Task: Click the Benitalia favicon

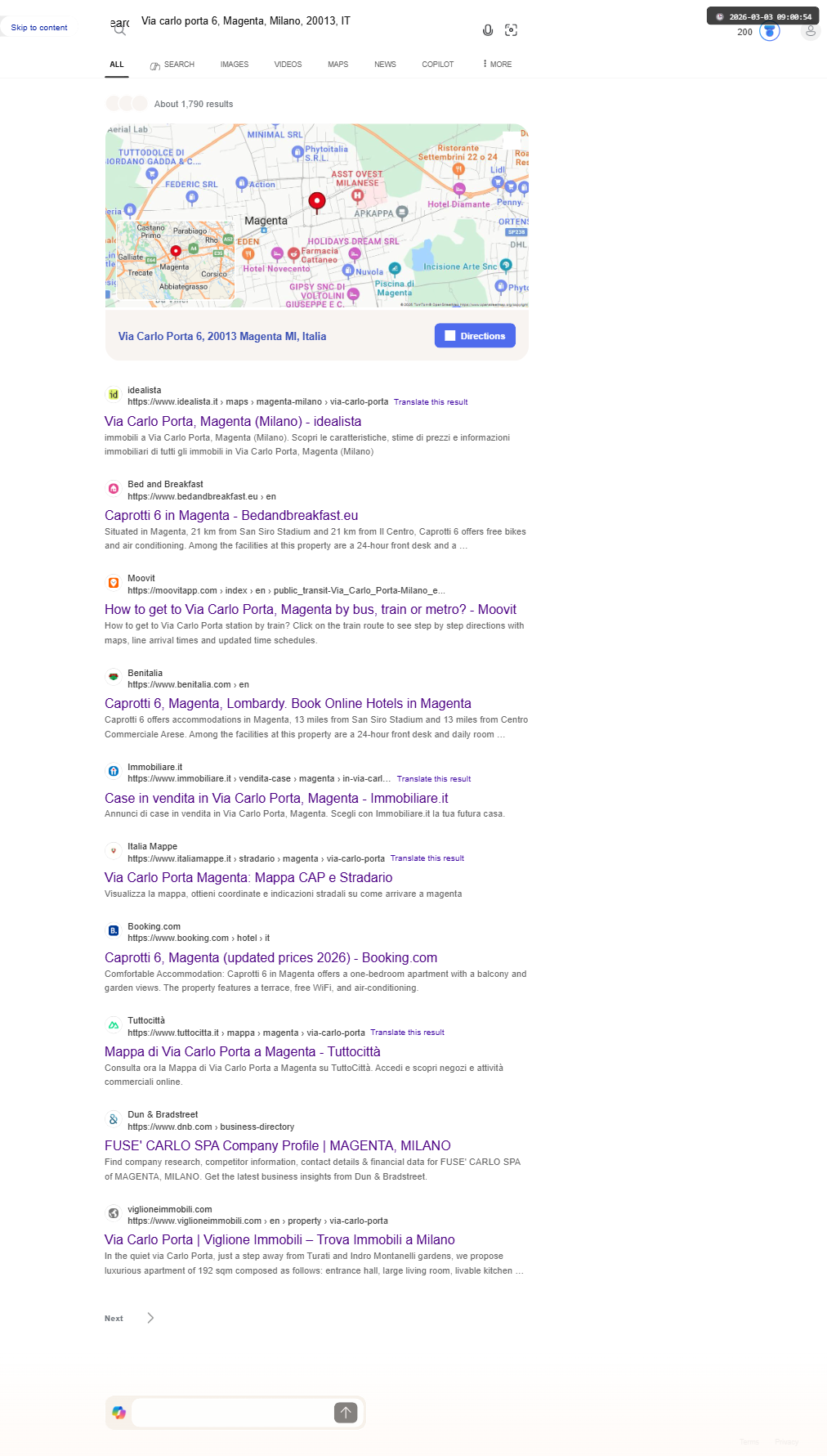Action: (114, 677)
